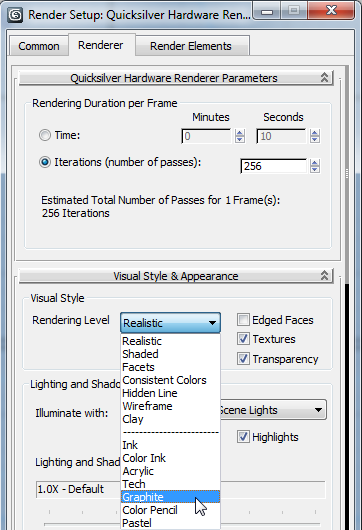Disable the Textures checkbox
Viewport: 362px width, 530px height.
(x=243, y=339)
